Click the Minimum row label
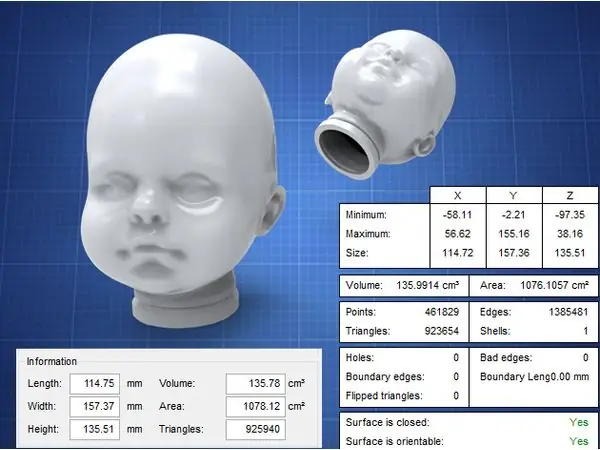Viewport: 600px width, 450px height. point(366,215)
